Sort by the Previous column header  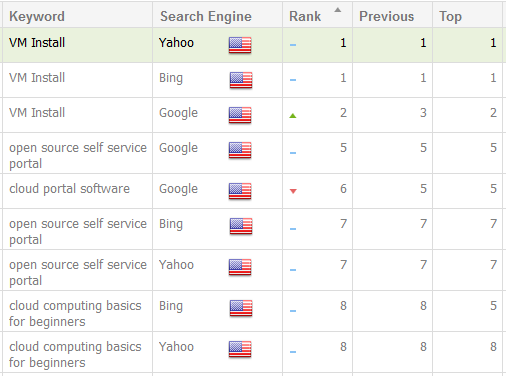(386, 16)
